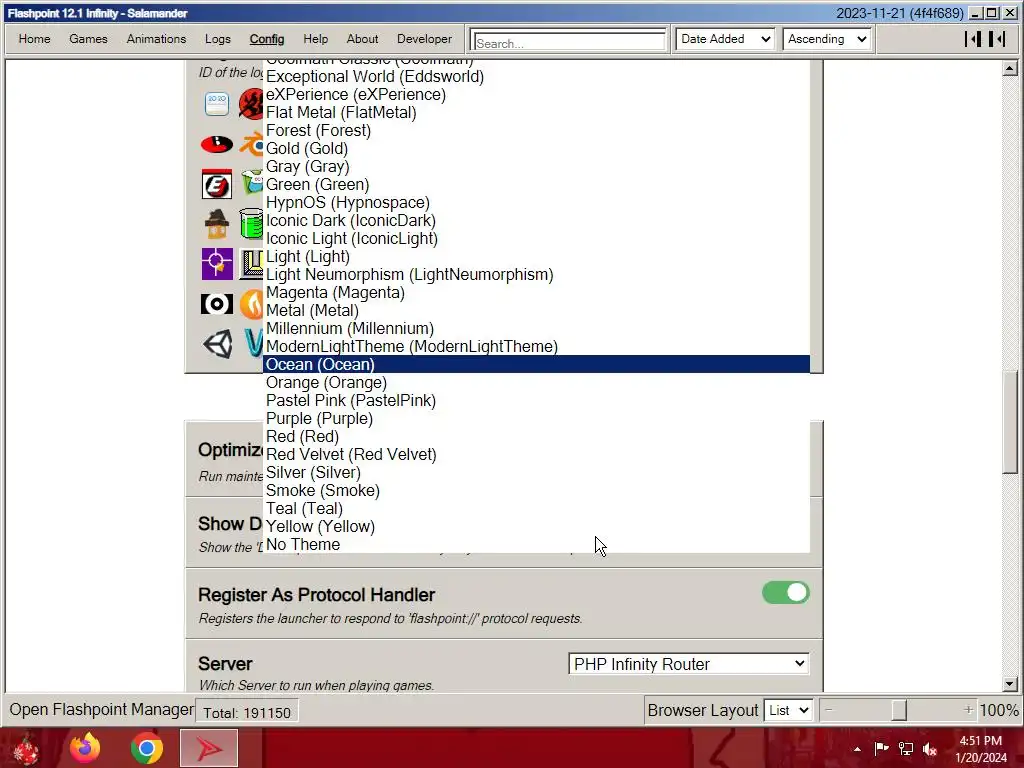Open the Games tab
This screenshot has width=1024, height=768.
pyautogui.click(x=88, y=39)
